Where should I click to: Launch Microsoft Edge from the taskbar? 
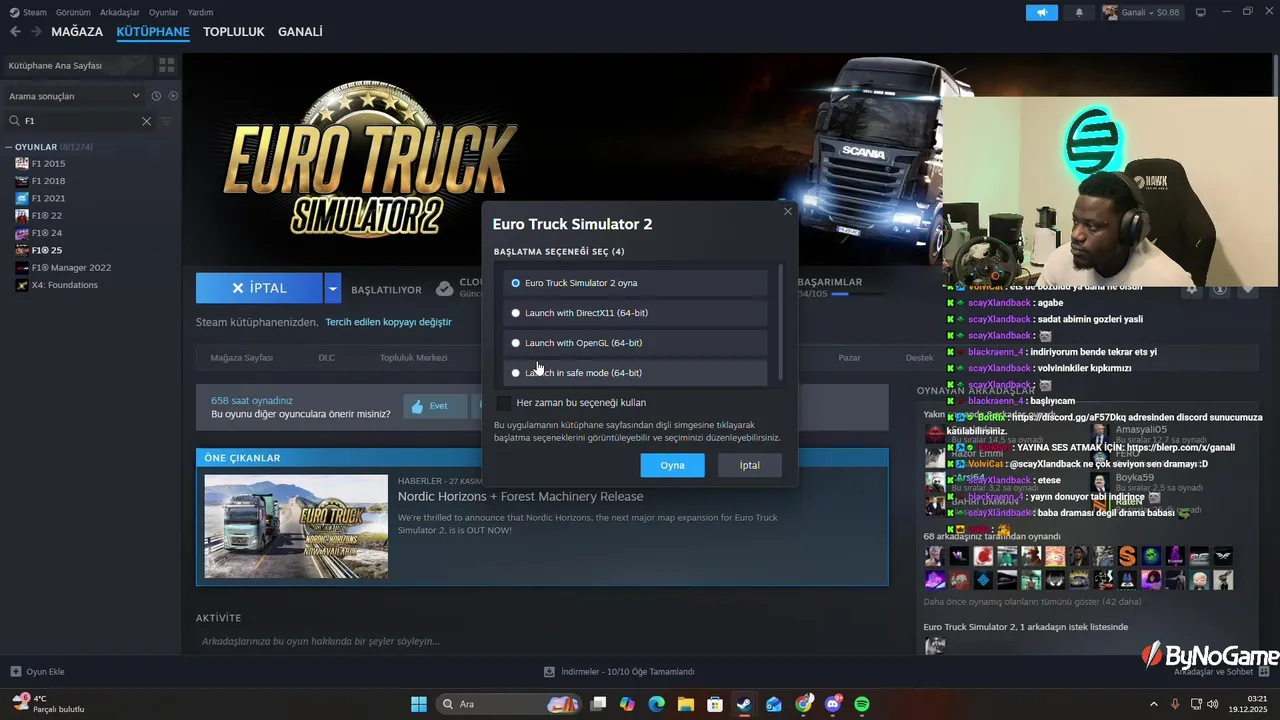(656, 704)
